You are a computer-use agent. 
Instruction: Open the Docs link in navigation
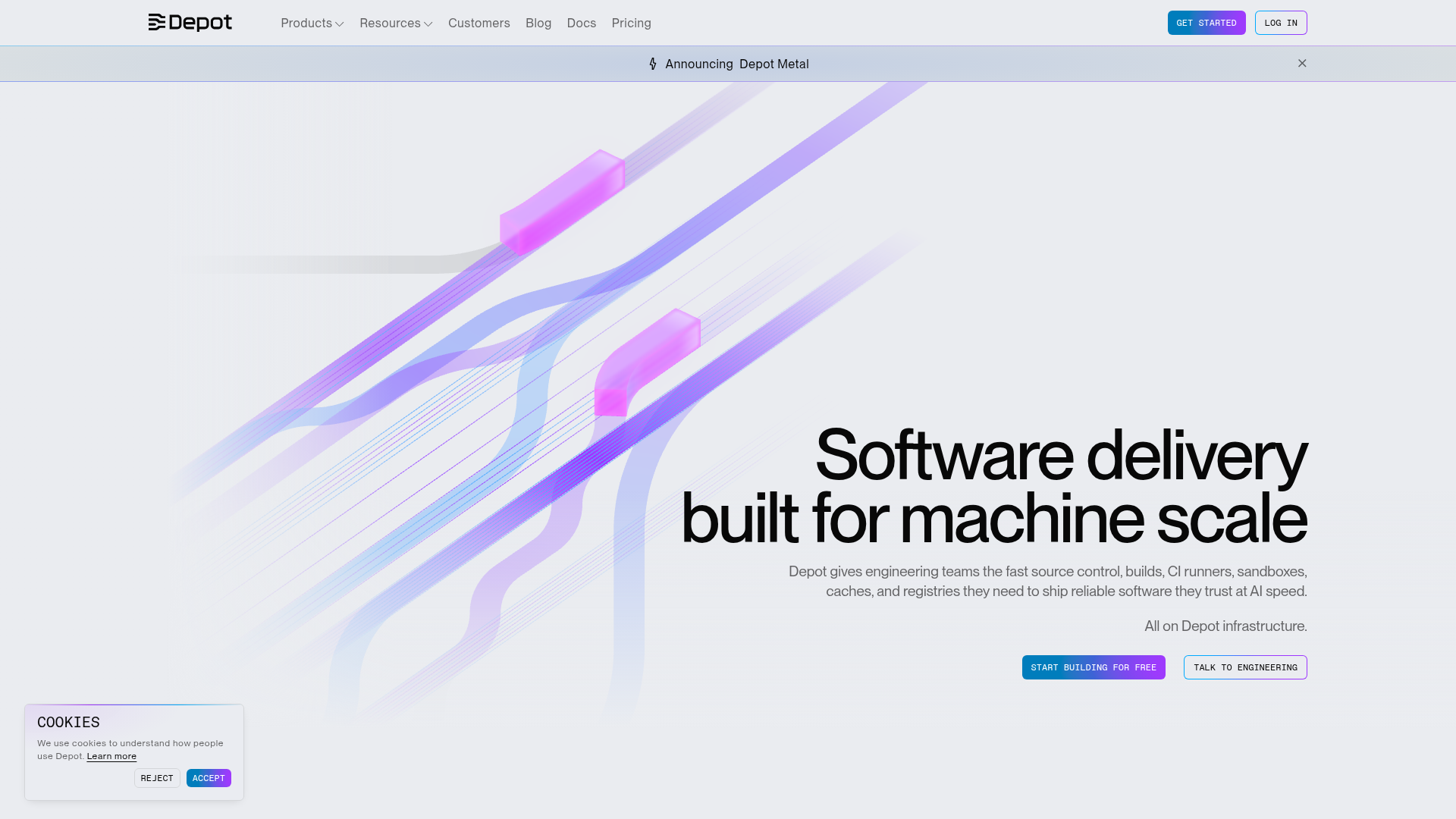(x=582, y=24)
